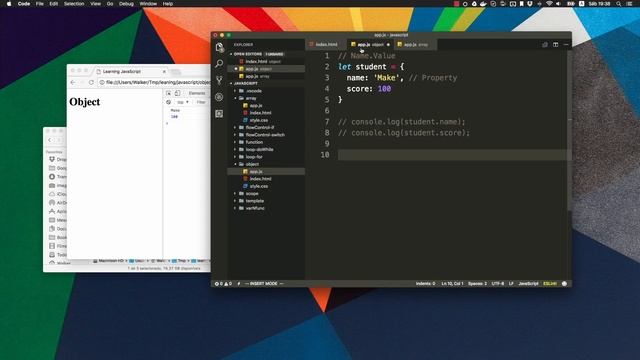Image resolution: width=640 pixels, height=360 pixels.
Task: Open the Explorer view in activity bar
Action: (x=219, y=47)
